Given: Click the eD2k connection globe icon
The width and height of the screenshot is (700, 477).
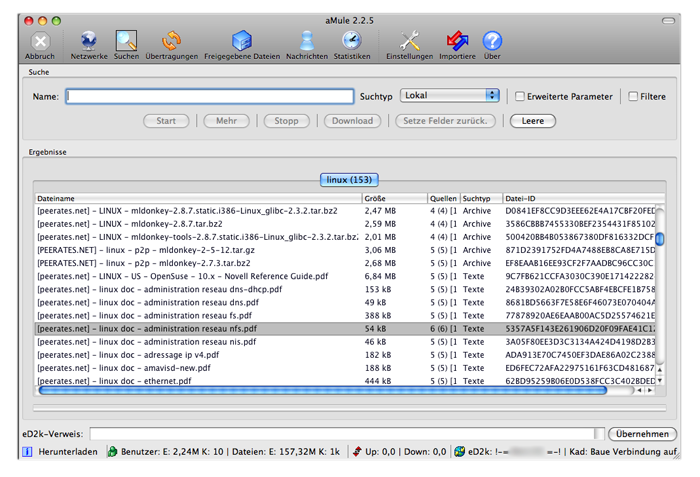Looking at the screenshot, I should click(459, 452).
